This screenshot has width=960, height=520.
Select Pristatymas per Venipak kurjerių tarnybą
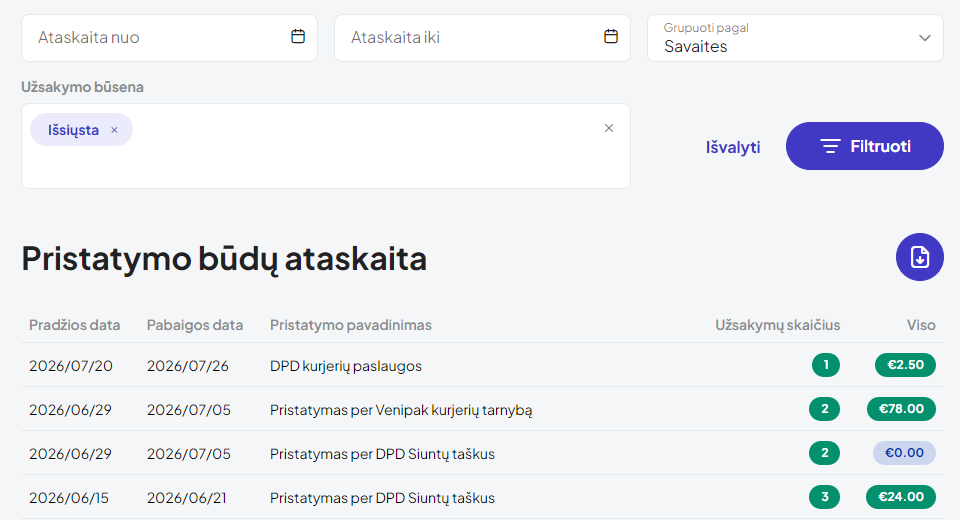401,410
